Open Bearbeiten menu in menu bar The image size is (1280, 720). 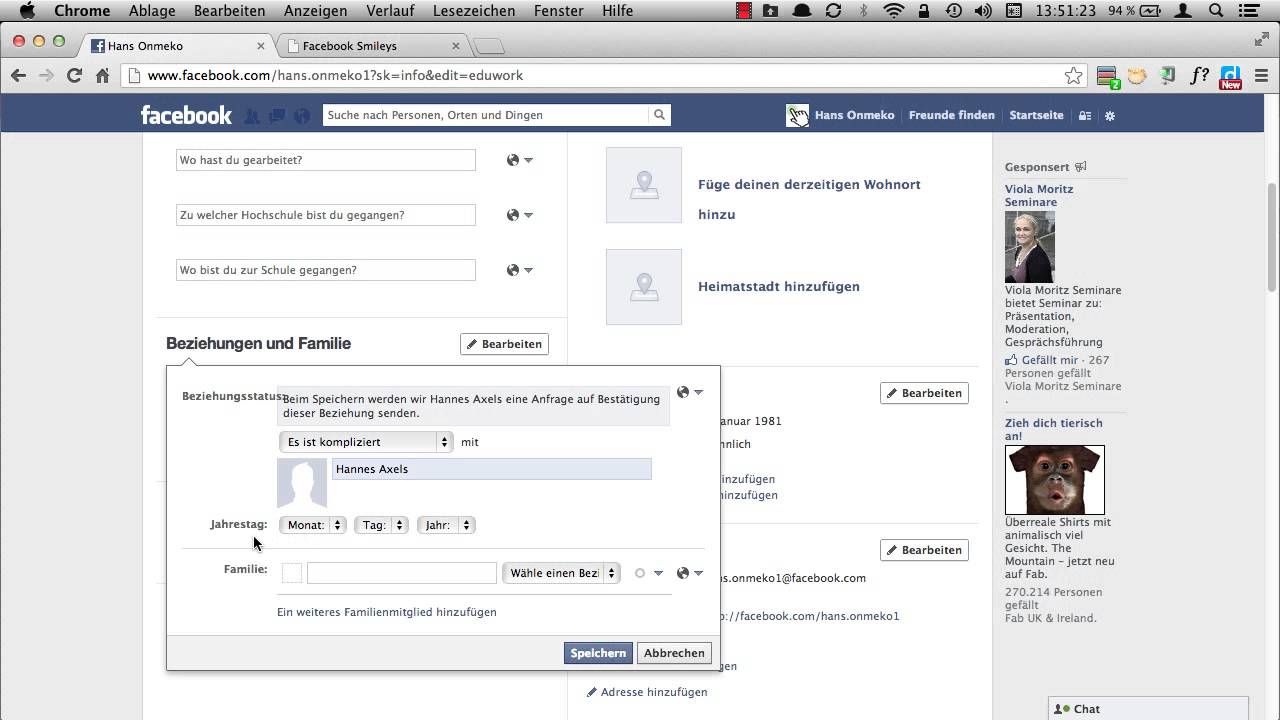tap(230, 11)
